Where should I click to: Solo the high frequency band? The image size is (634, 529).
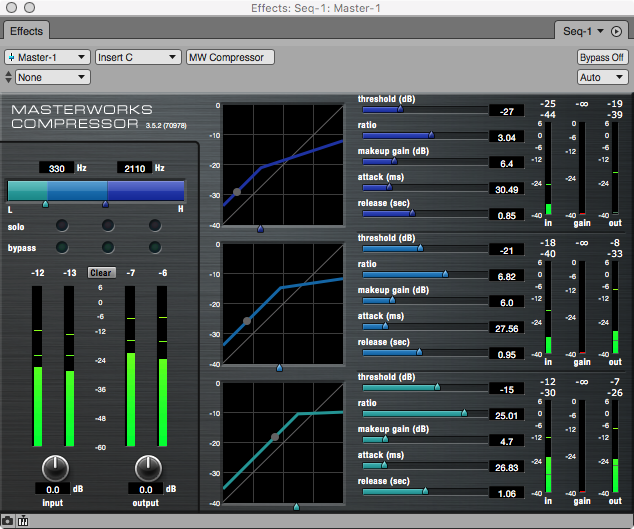pyautogui.click(x=155, y=225)
